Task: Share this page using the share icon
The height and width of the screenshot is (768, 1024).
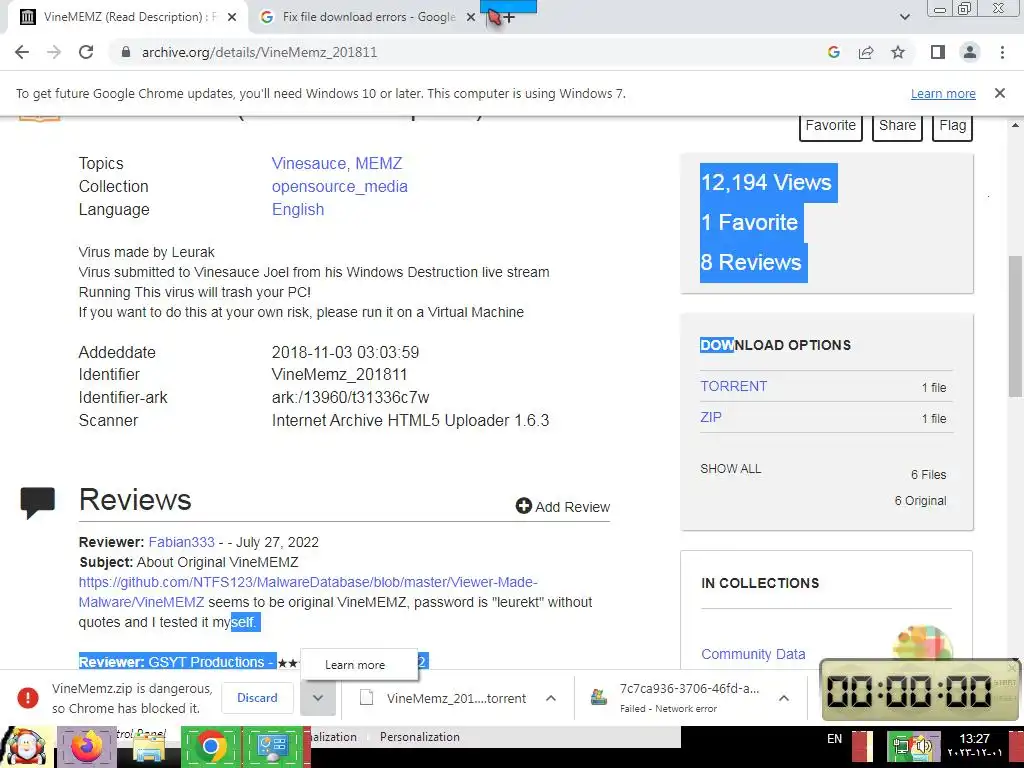Action: pyautogui.click(x=866, y=52)
